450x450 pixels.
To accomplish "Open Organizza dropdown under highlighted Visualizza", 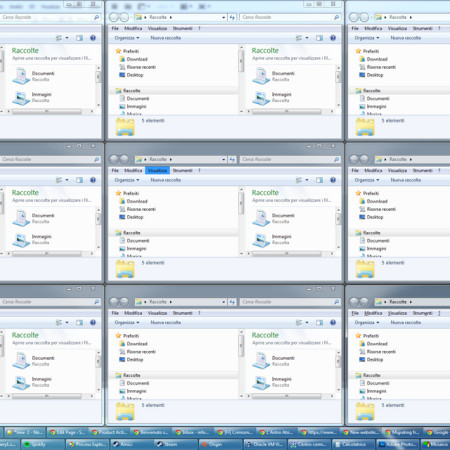I will (127, 180).
